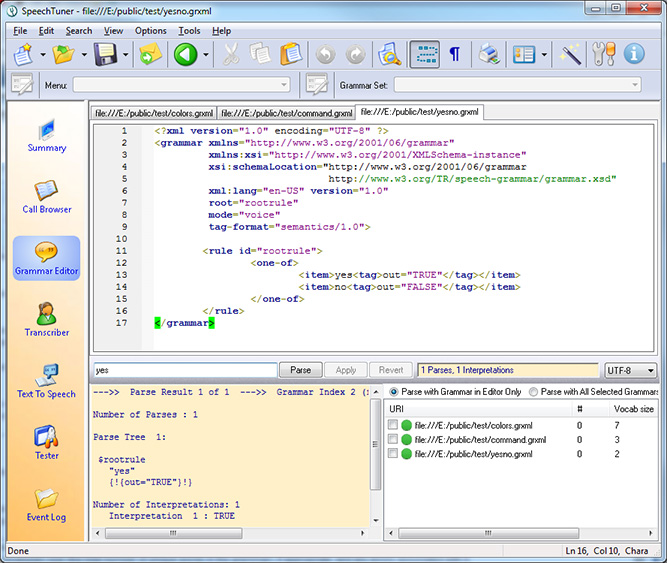Screen dimensions: 667x563
Task: Select Parse with All Selected Grammars
Action: click(x=534, y=391)
